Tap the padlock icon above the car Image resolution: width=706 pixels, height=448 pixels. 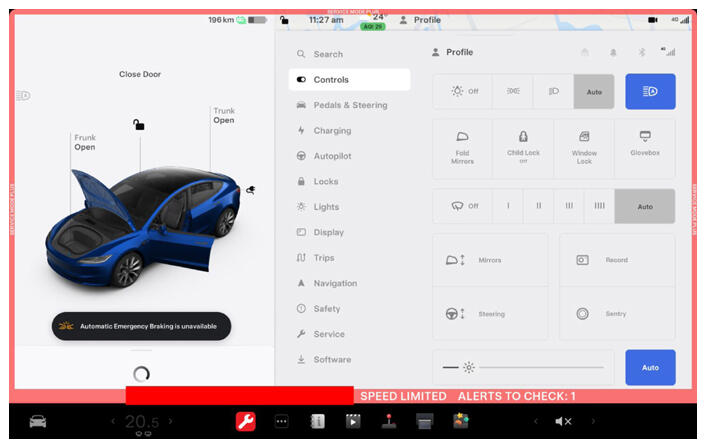pos(139,124)
